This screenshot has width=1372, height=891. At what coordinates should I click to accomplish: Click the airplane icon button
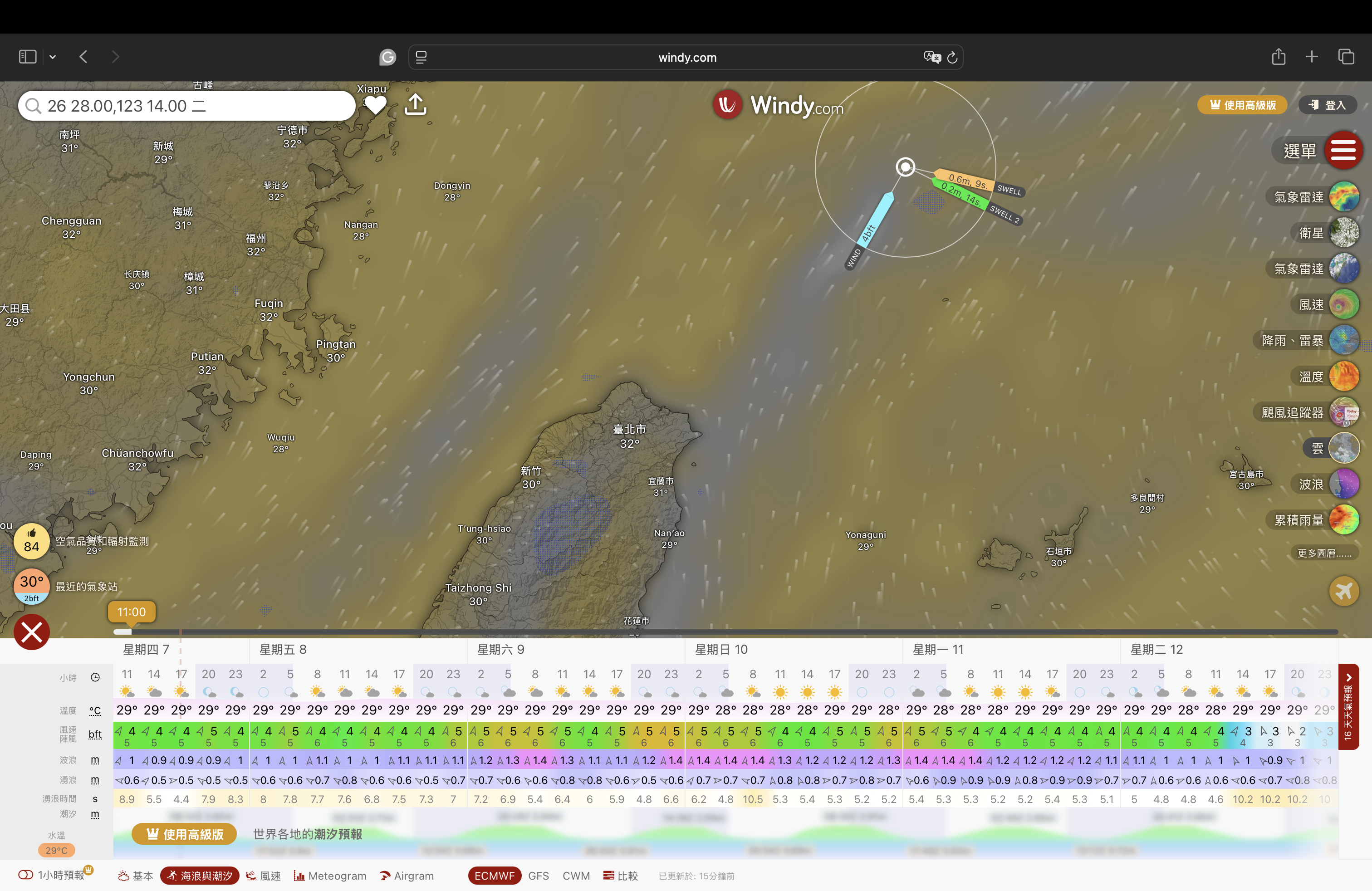[x=1344, y=591]
